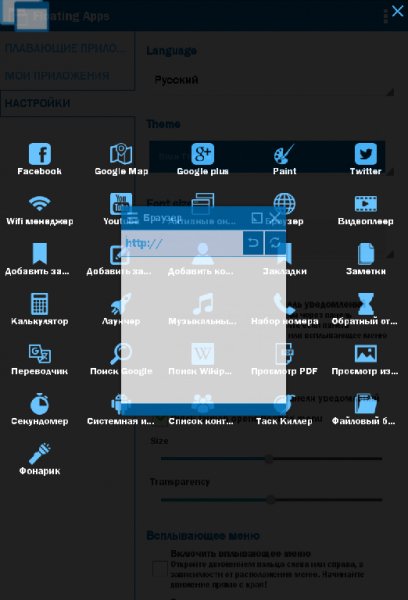The height and width of the screenshot is (600, 408).
Task: Reload the page in floating Браузер
Action: (x=275, y=243)
